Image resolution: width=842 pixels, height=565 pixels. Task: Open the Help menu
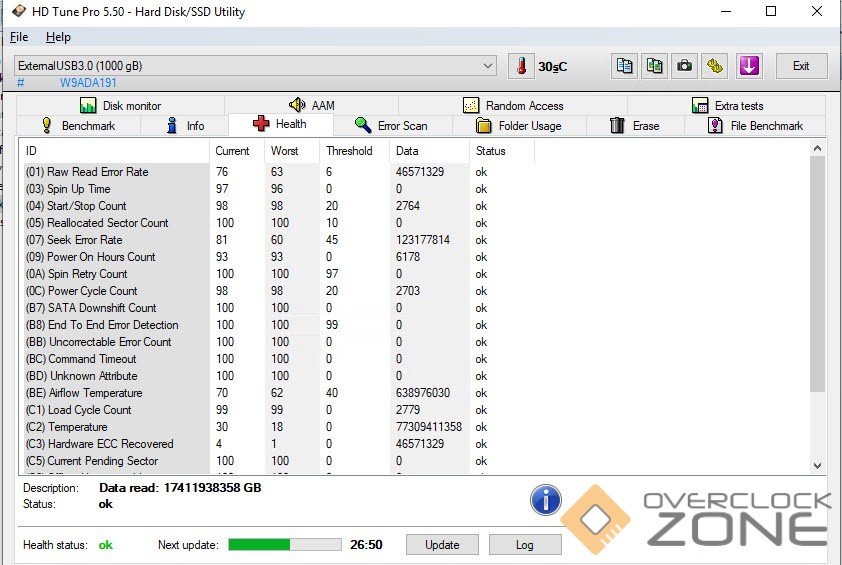click(x=58, y=37)
